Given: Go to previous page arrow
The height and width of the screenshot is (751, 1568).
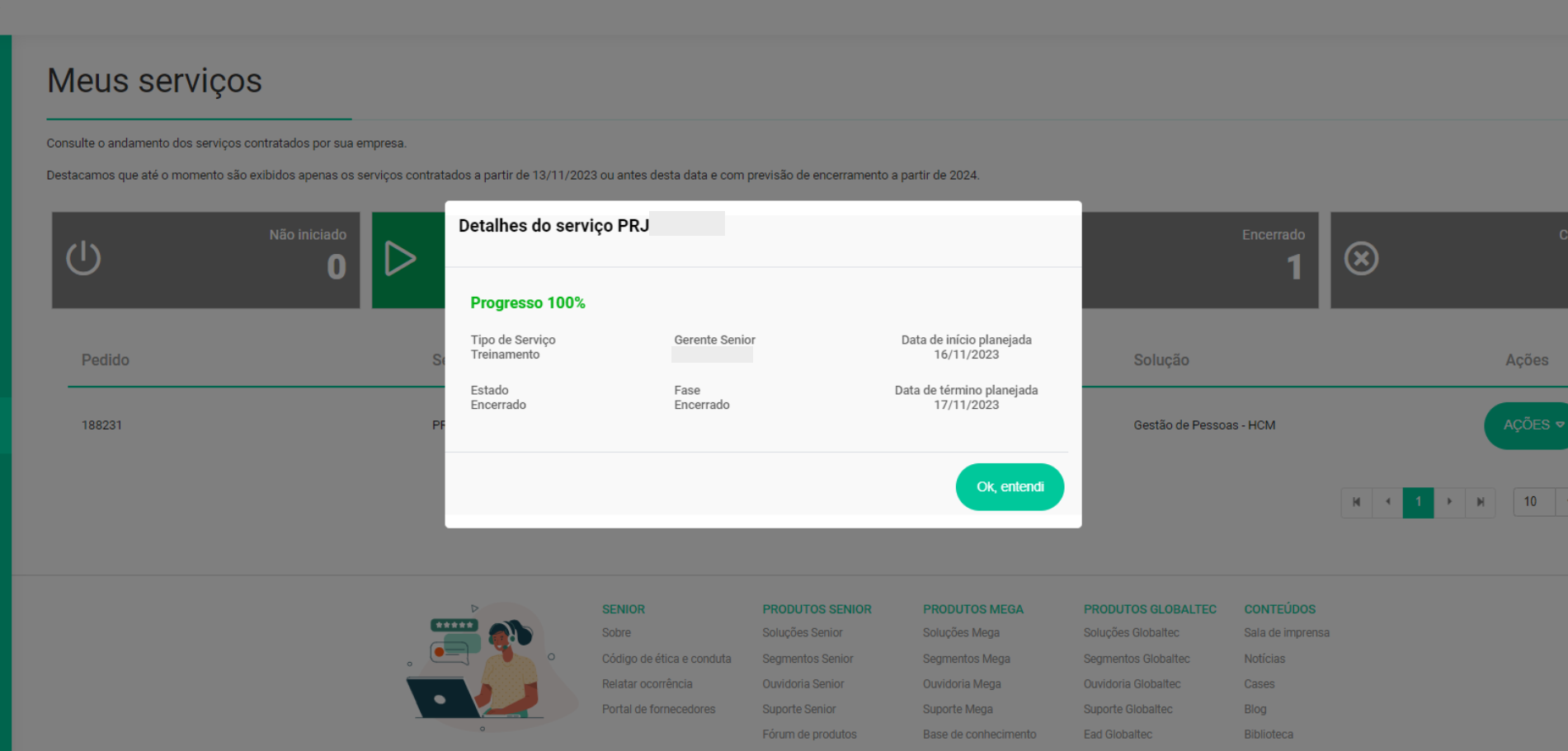Looking at the screenshot, I should 1387,502.
